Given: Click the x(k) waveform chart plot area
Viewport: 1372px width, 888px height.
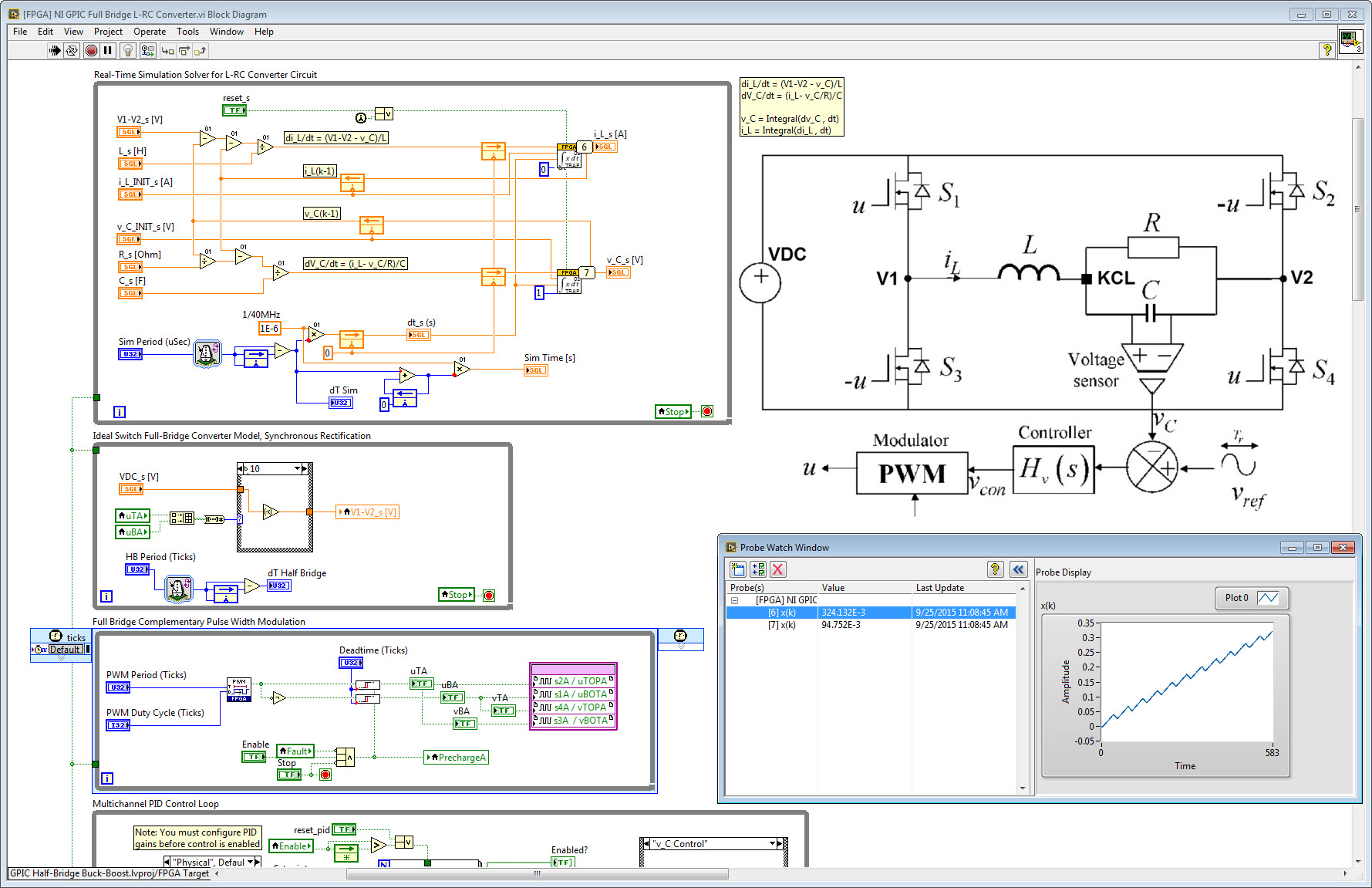Looking at the screenshot, I should pyautogui.click(x=1186, y=680).
